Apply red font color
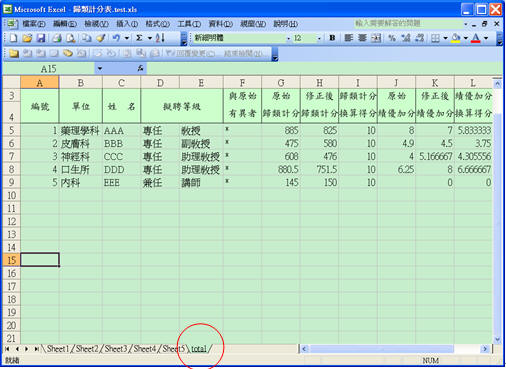Screen dimensions: 506x369 tap(476, 38)
